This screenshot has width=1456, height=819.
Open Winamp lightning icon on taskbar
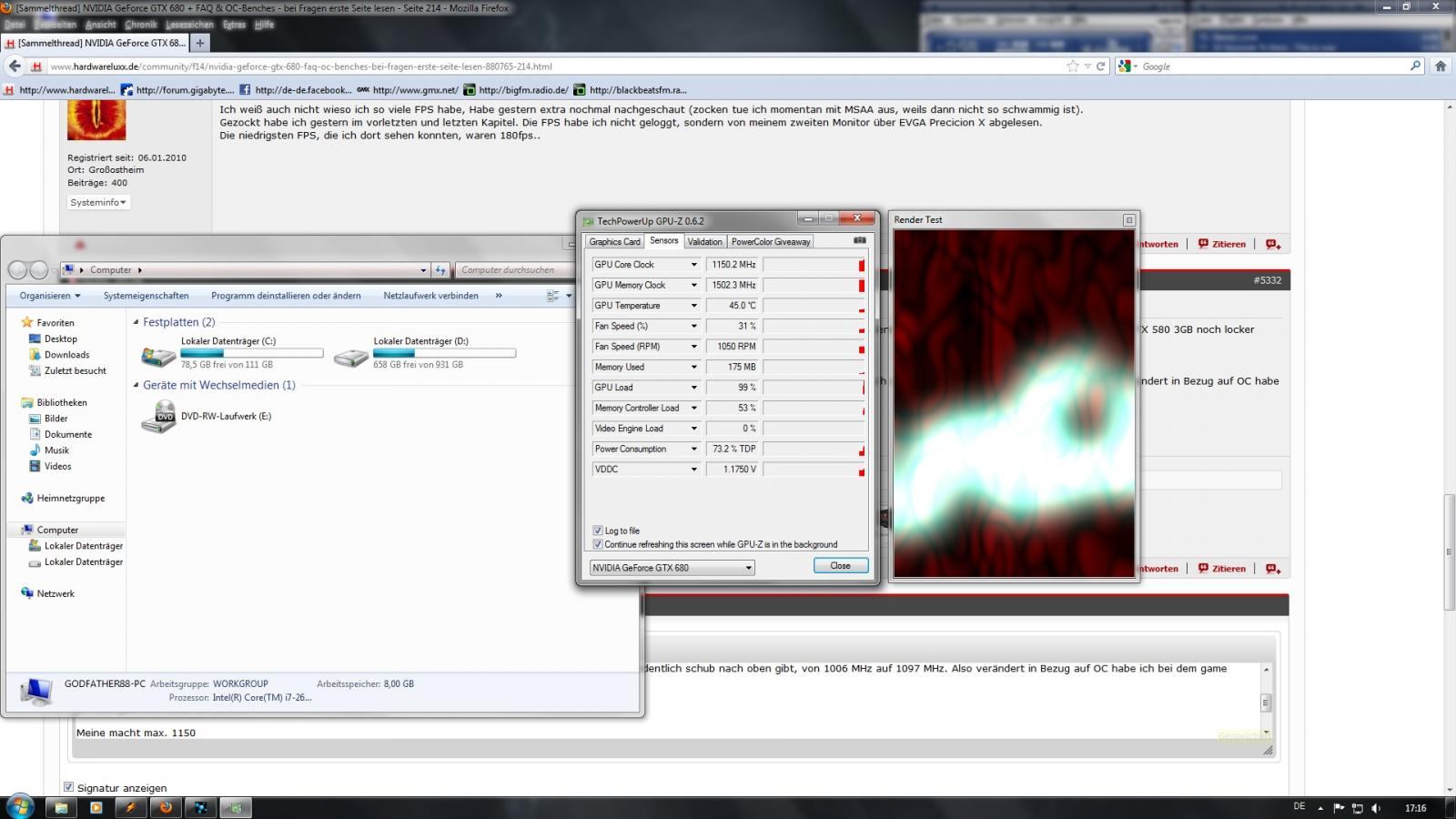click(130, 807)
